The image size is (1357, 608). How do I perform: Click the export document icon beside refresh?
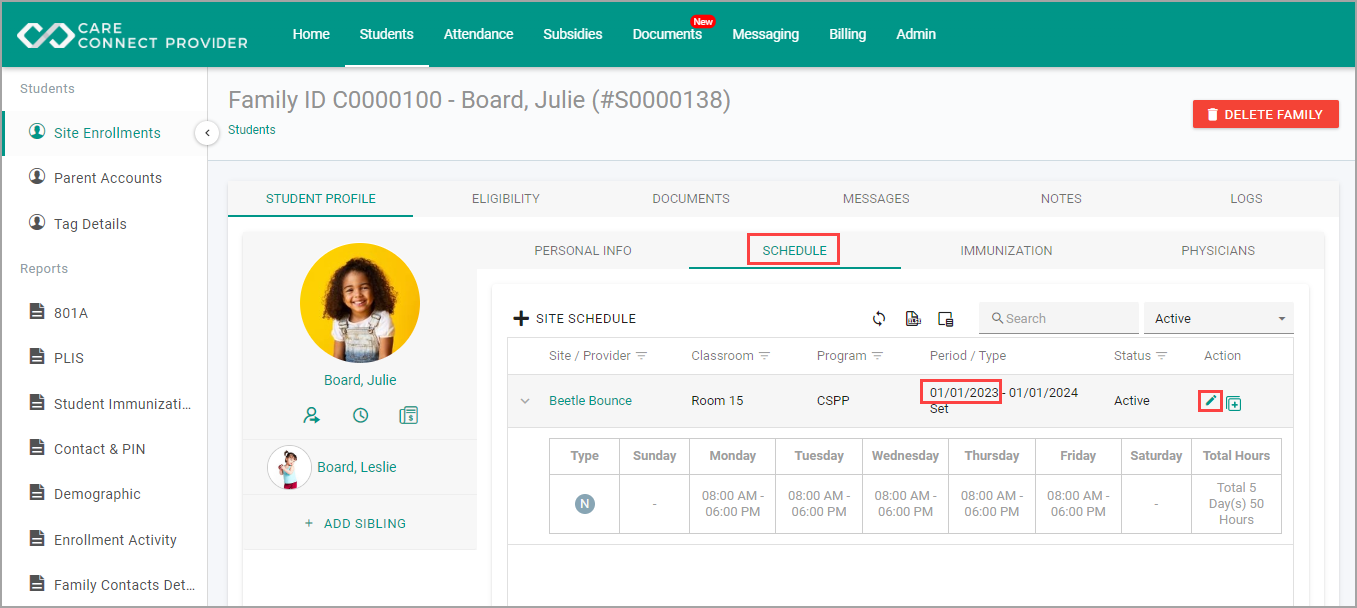point(912,318)
